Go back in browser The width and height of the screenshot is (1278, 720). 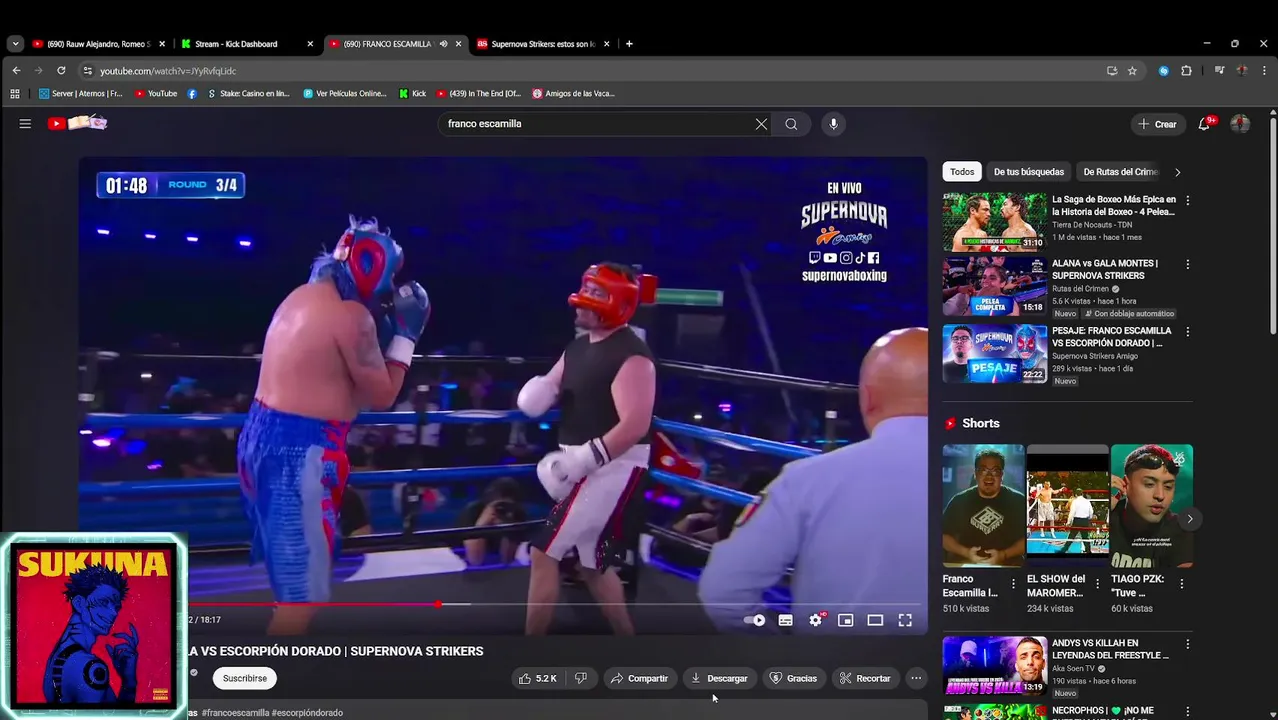click(16, 71)
